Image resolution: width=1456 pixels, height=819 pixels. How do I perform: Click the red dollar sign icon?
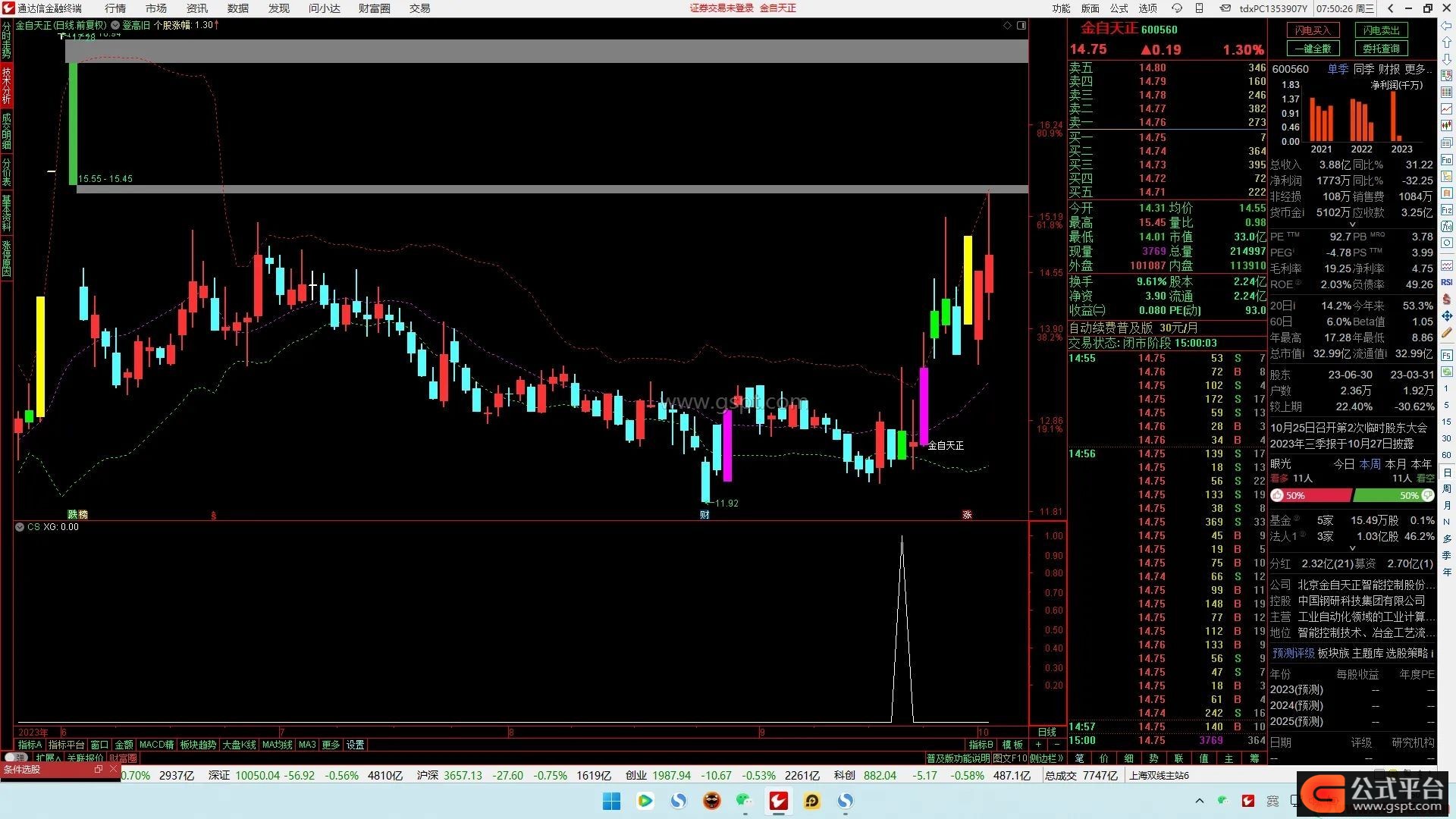point(1447,299)
